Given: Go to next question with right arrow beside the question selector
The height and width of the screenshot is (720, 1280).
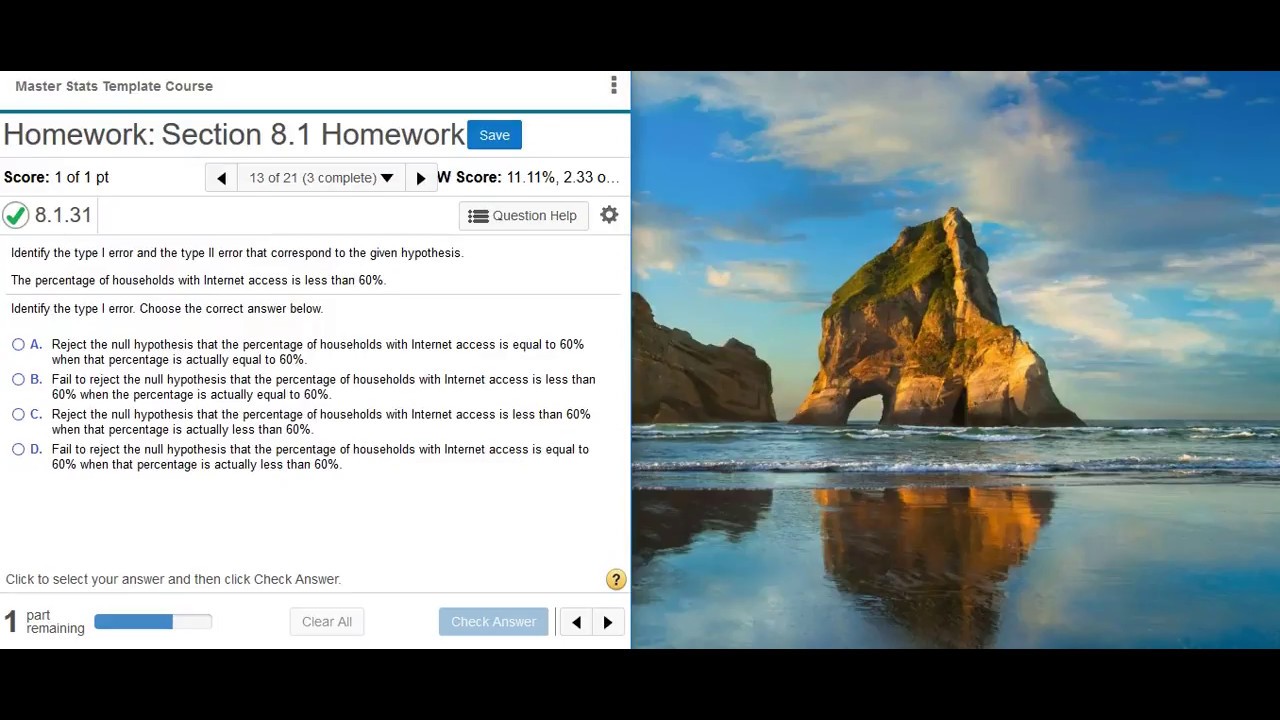Looking at the screenshot, I should pyautogui.click(x=420, y=178).
